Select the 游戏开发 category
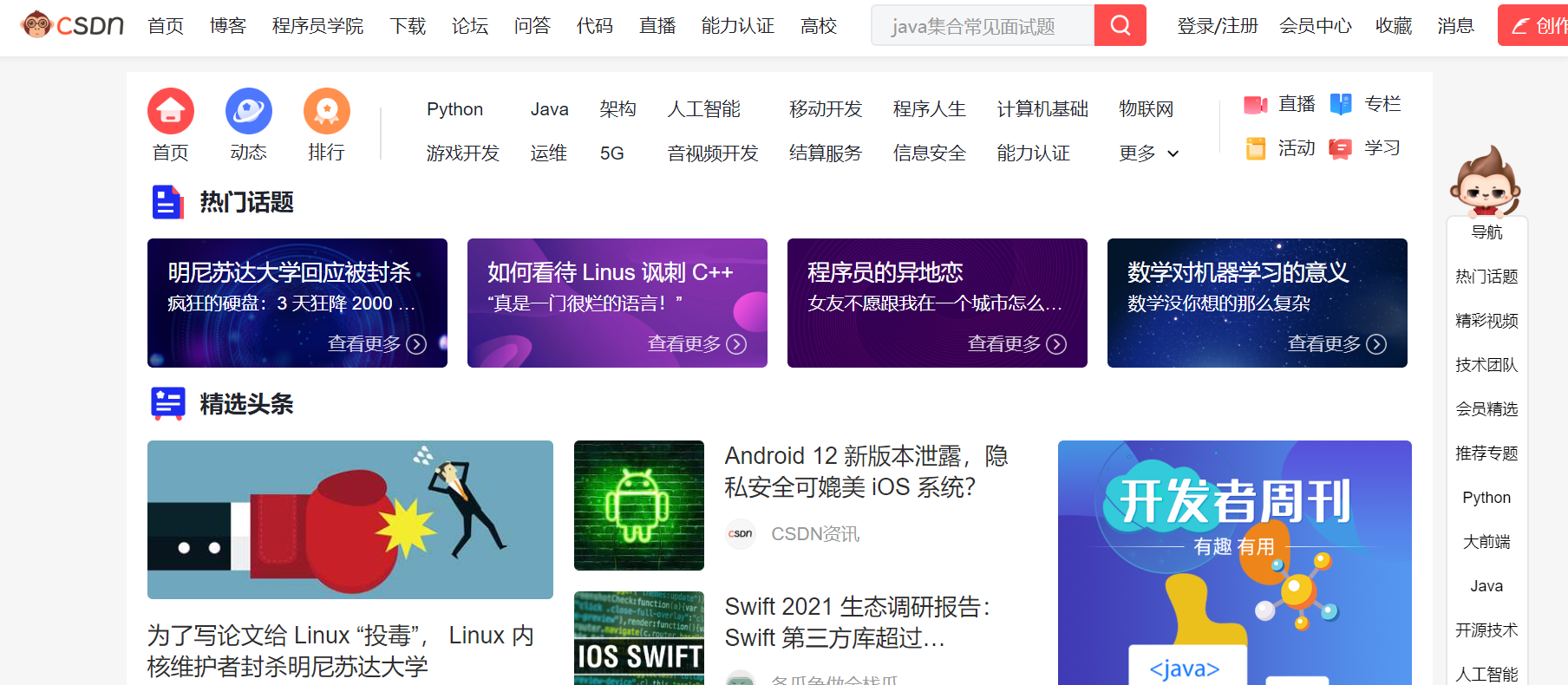The width and height of the screenshot is (1568, 685). pos(463,153)
